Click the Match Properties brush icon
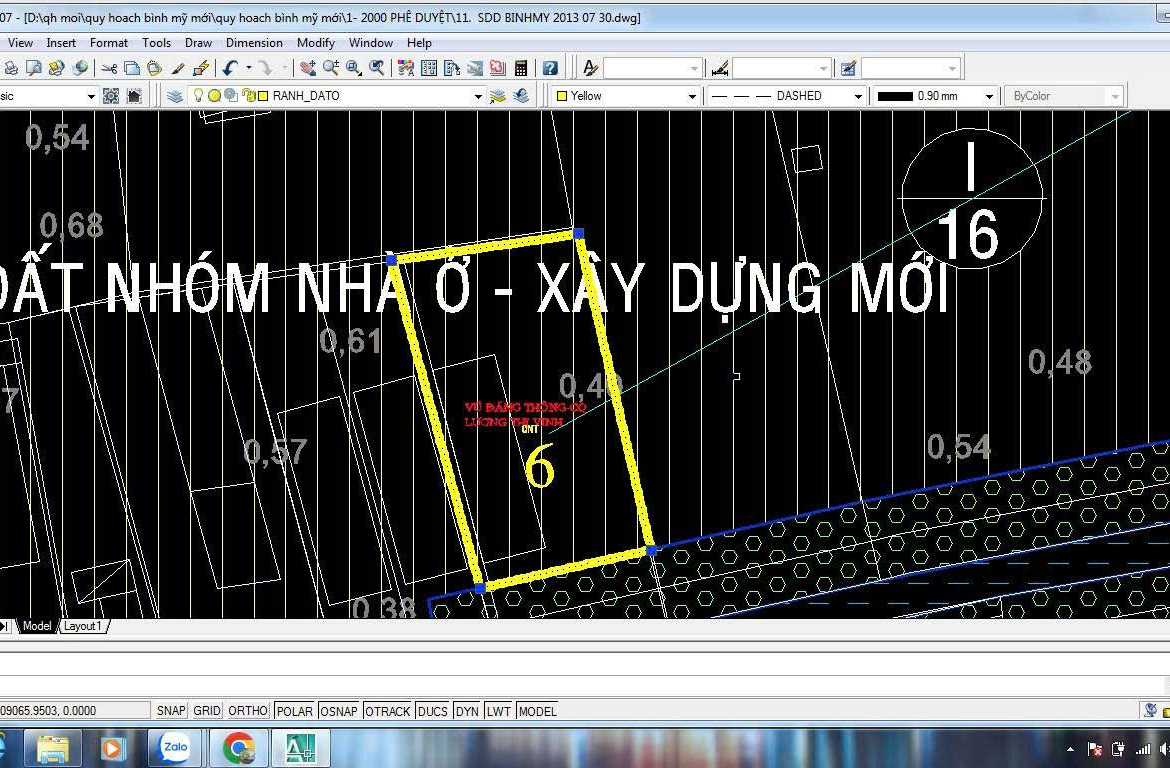This screenshot has width=1170, height=768. [178, 68]
